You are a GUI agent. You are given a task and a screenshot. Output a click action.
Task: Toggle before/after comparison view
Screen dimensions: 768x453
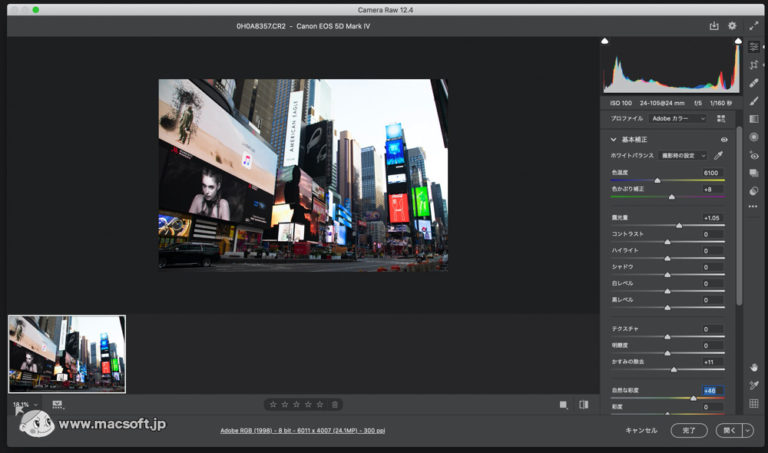tap(584, 405)
